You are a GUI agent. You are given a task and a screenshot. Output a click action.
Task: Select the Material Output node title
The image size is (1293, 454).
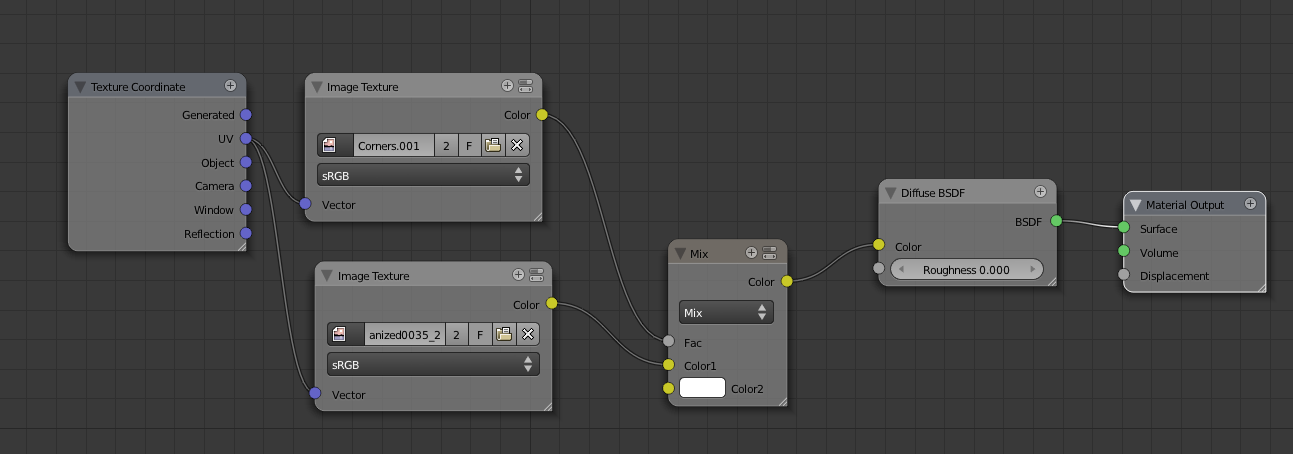tap(1185, 205)
